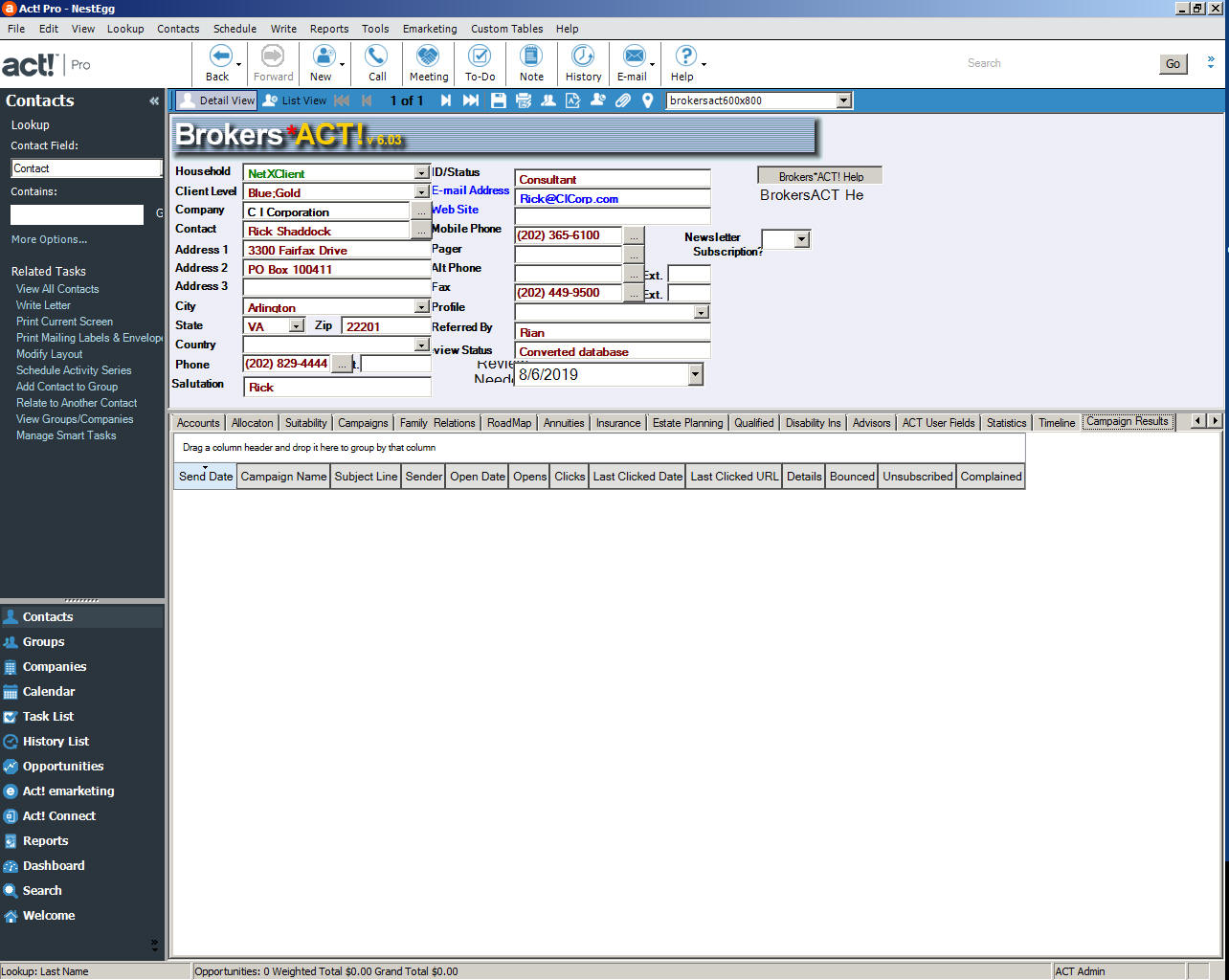This screenshot has height=980, width=1229.
Task: Click the map location pin icon
Action: pos(648,100)
